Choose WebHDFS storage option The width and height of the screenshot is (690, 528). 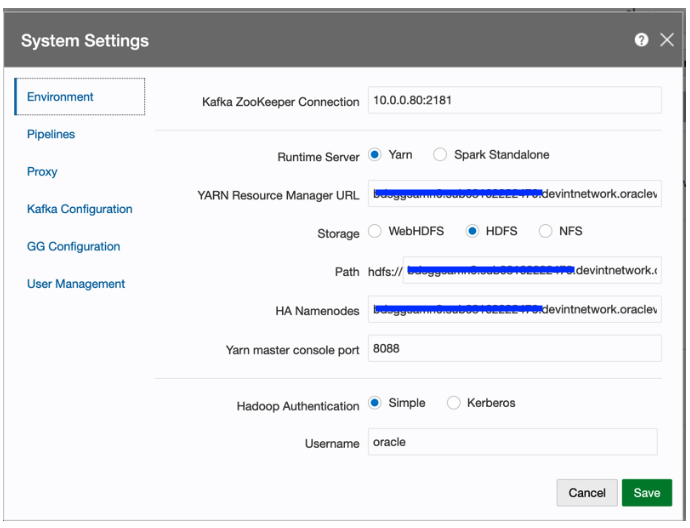(x=375, y=232)
